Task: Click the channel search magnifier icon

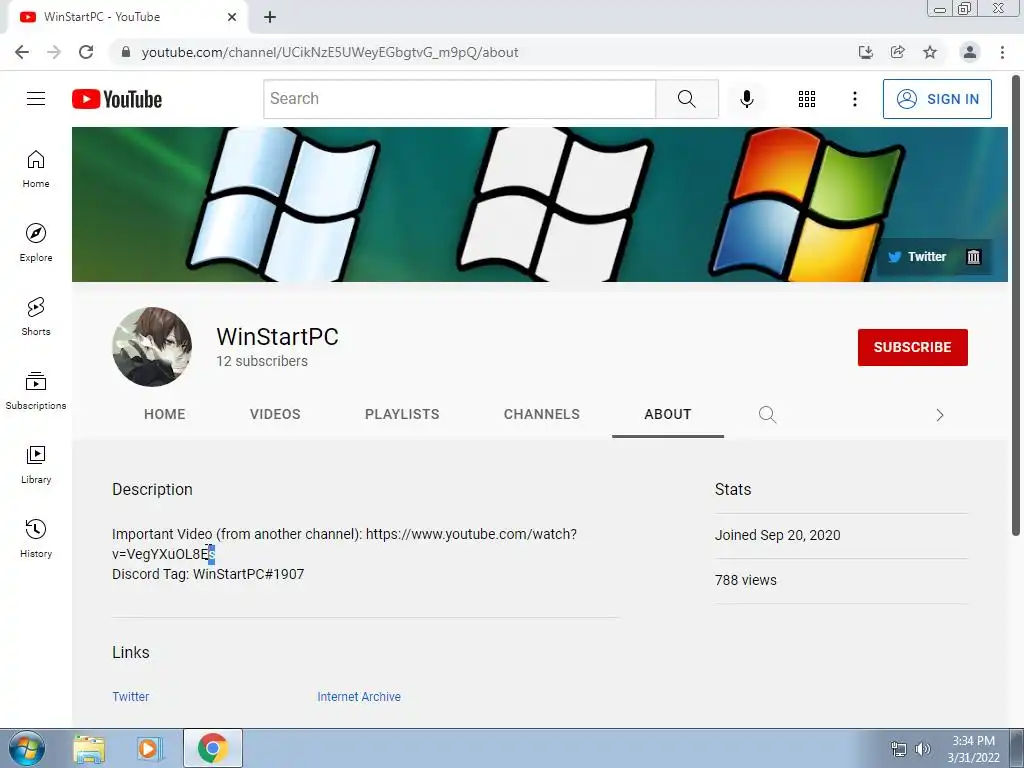Action: 767,415
